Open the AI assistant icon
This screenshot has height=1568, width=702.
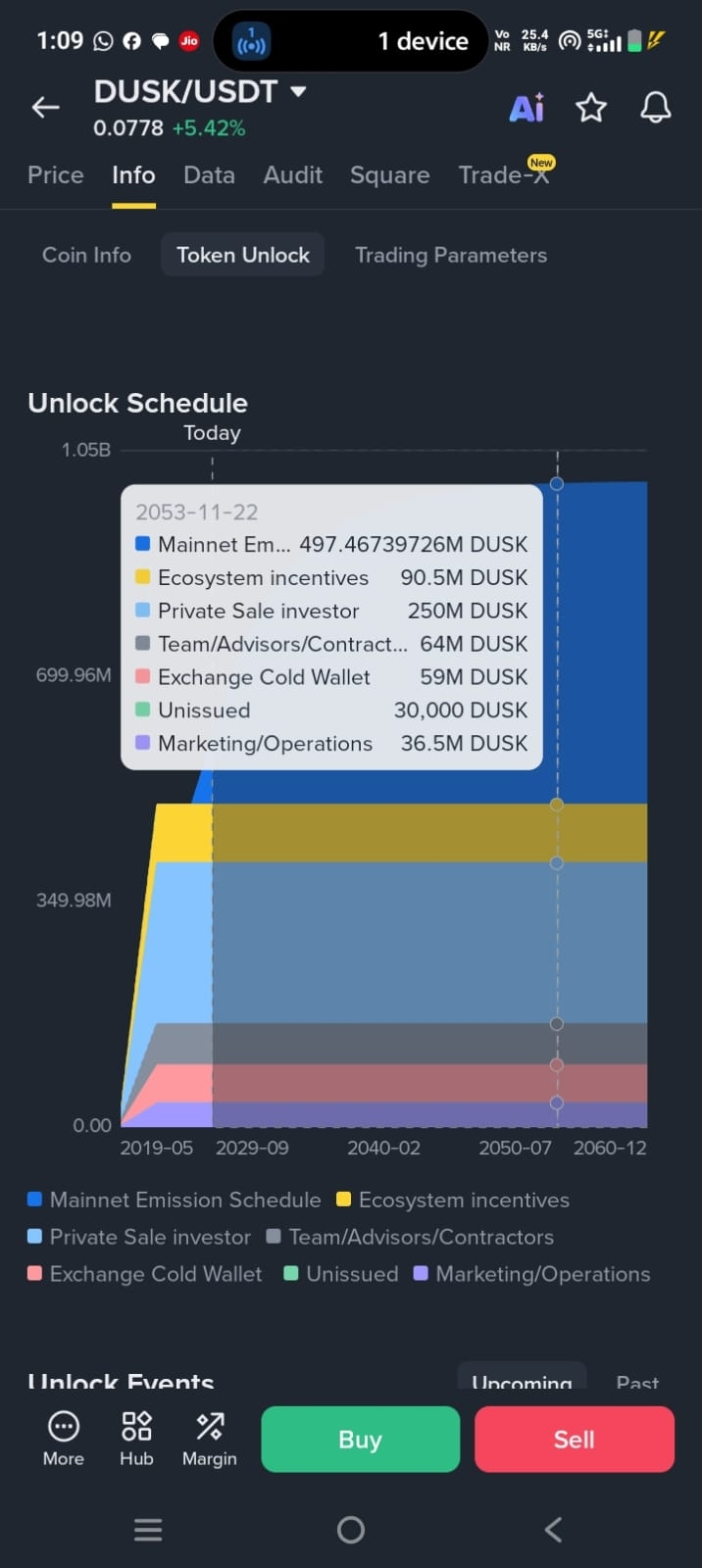(526, 108)
